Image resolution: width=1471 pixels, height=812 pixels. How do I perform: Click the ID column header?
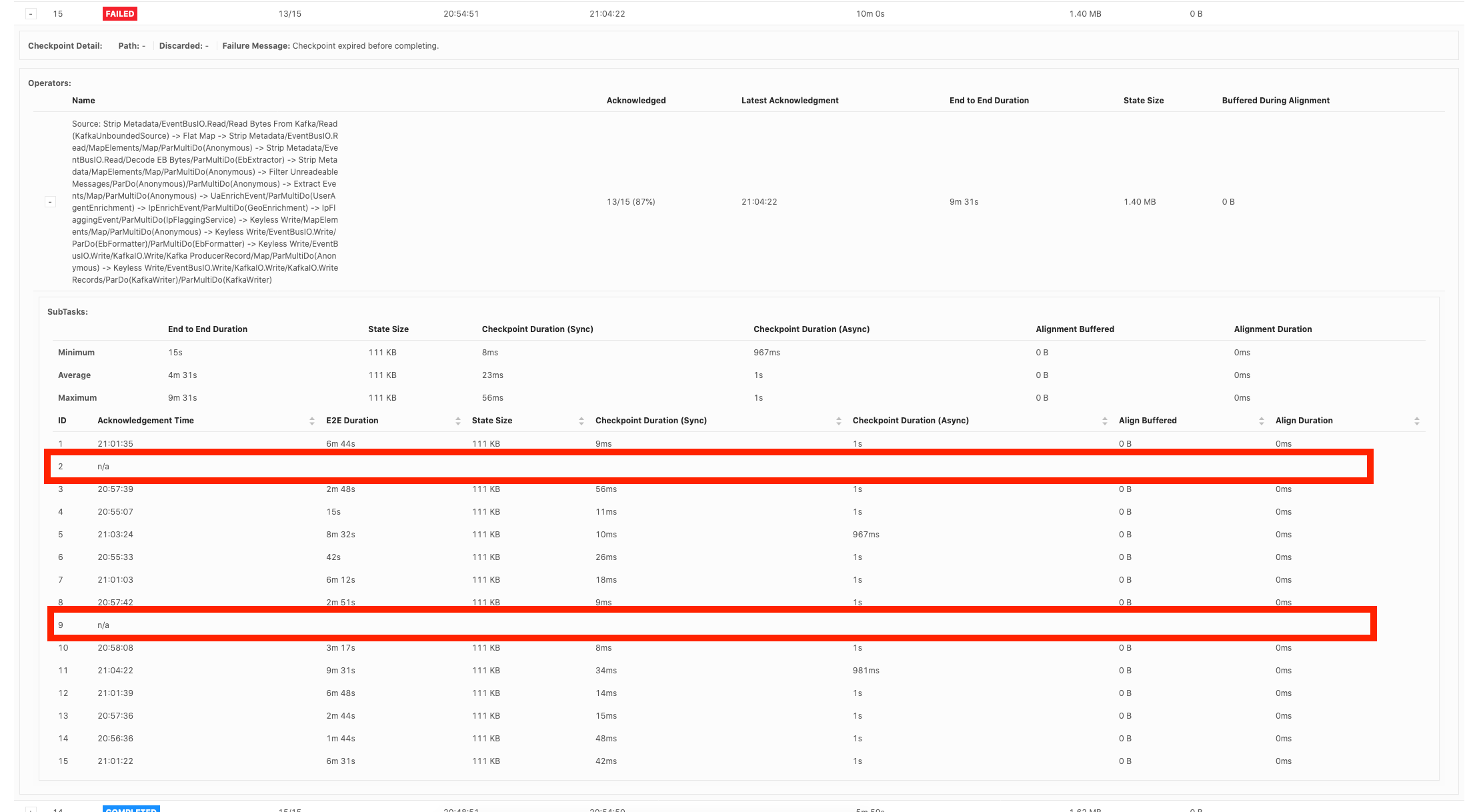pyautogui.click(x=62, y=421)
